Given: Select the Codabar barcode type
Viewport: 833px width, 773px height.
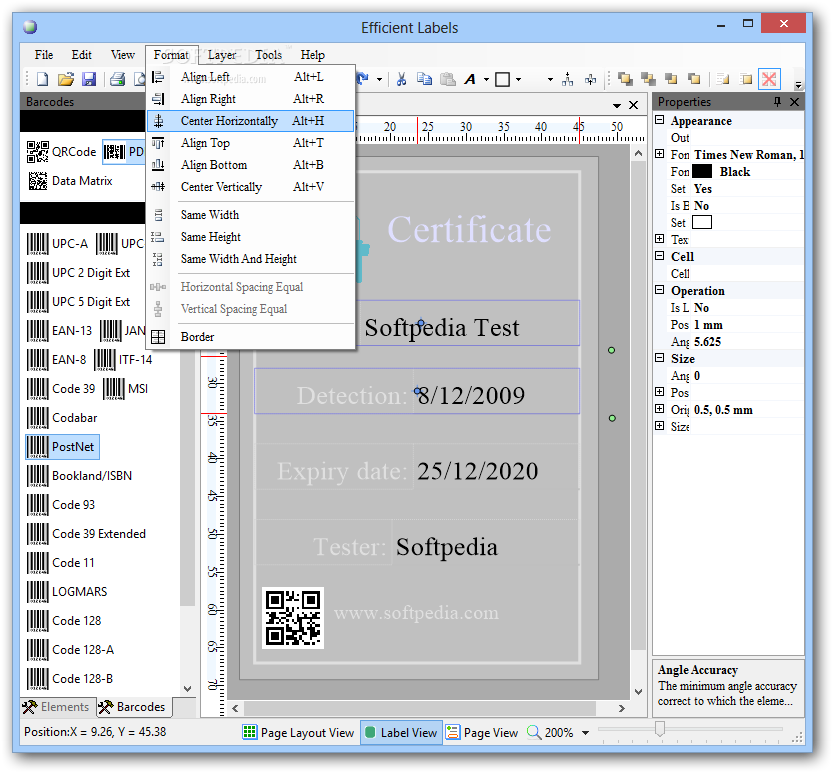Looking at the screenshot, I should tap(62, 418).
